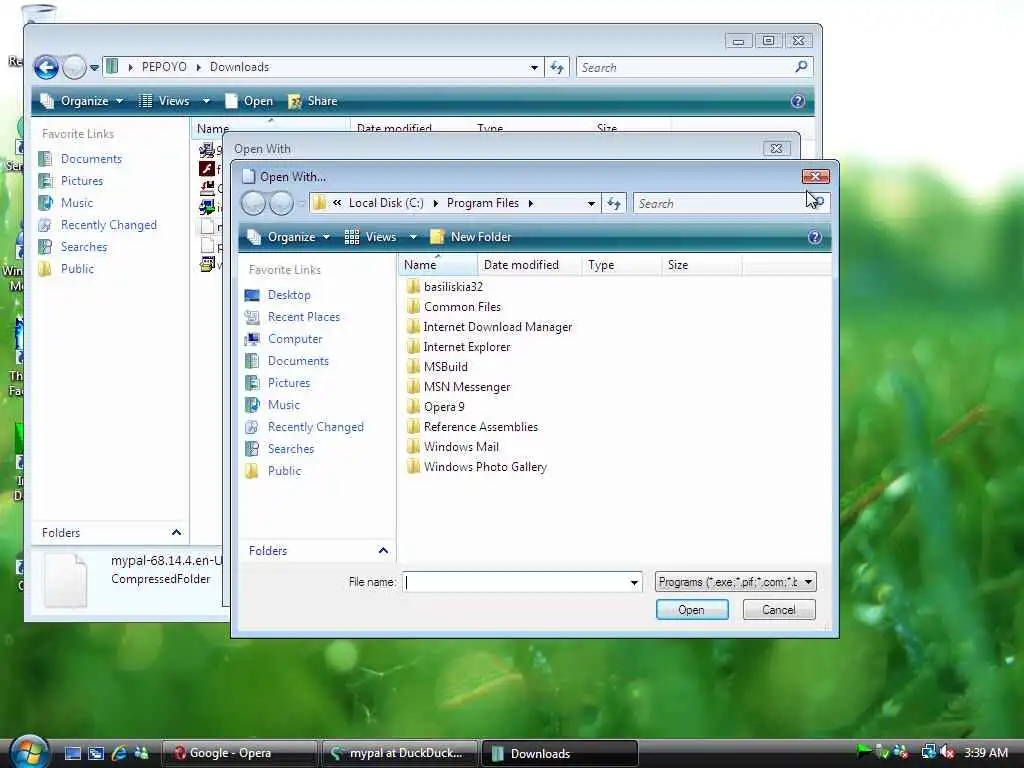
Task: Switch to Google - Opera taskbar button
Action: click(x=238, y=754)
